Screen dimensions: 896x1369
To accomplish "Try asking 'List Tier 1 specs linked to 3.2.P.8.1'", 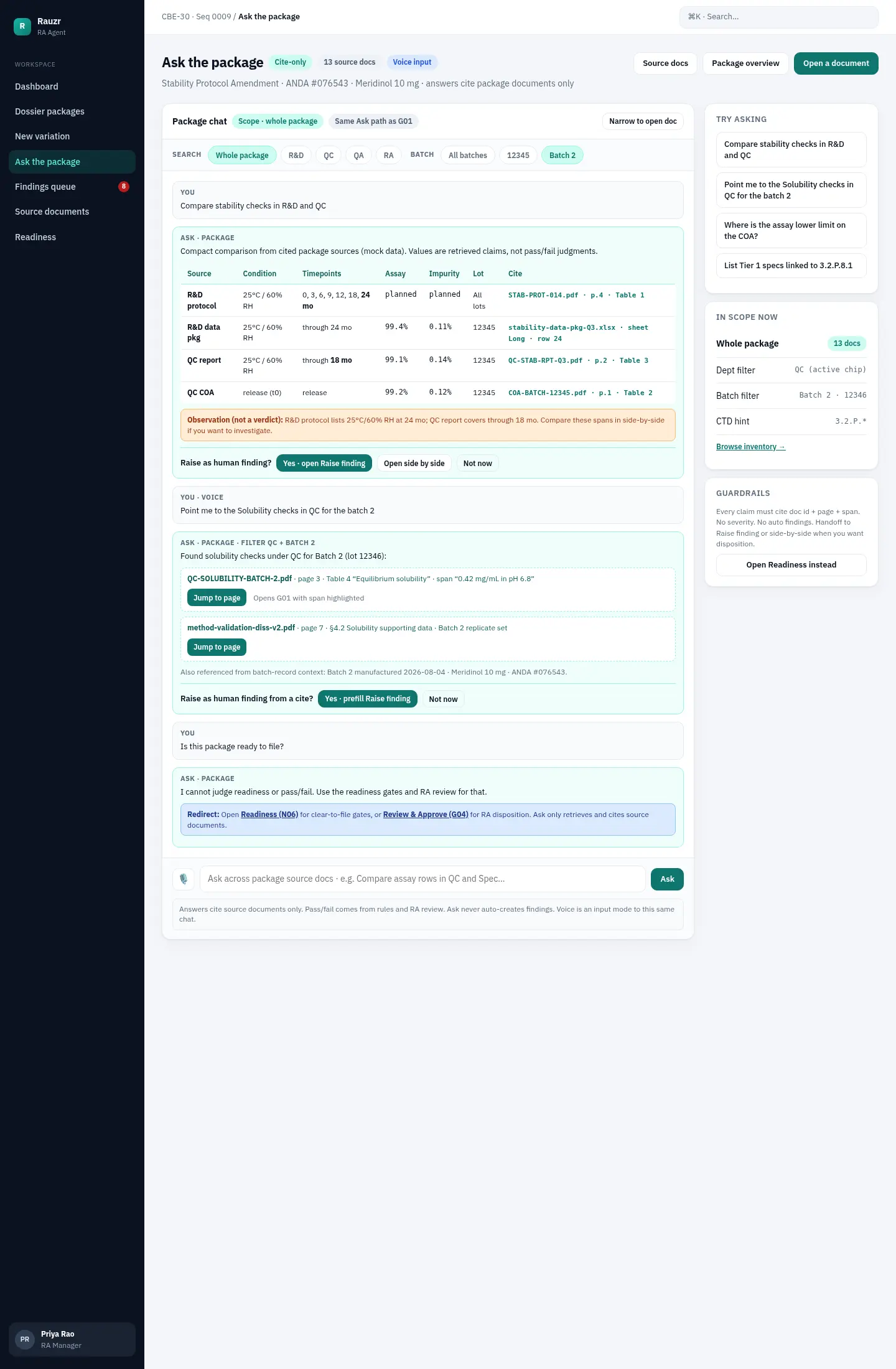I will pos(791,266).
